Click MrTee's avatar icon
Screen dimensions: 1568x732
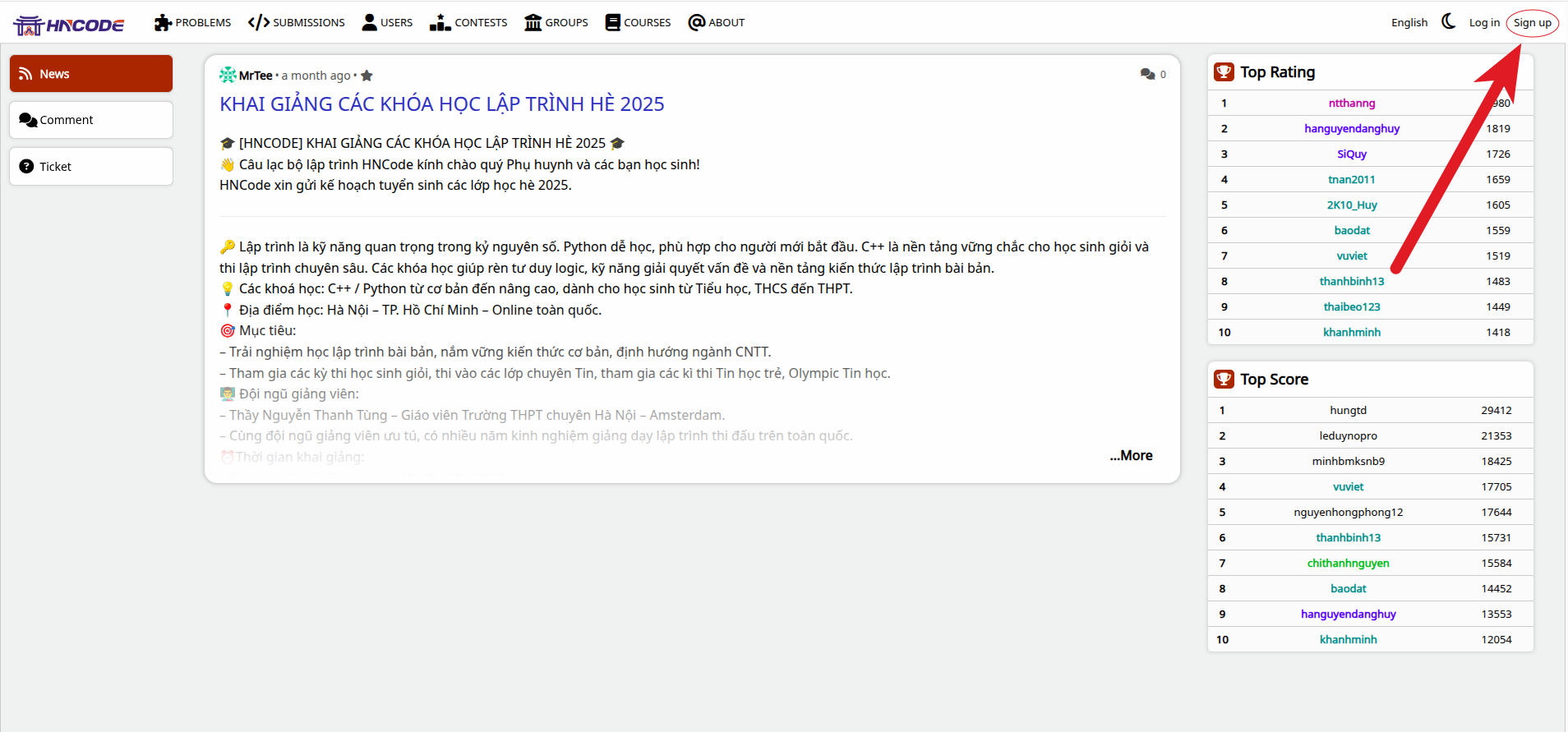tap(228, 76)
